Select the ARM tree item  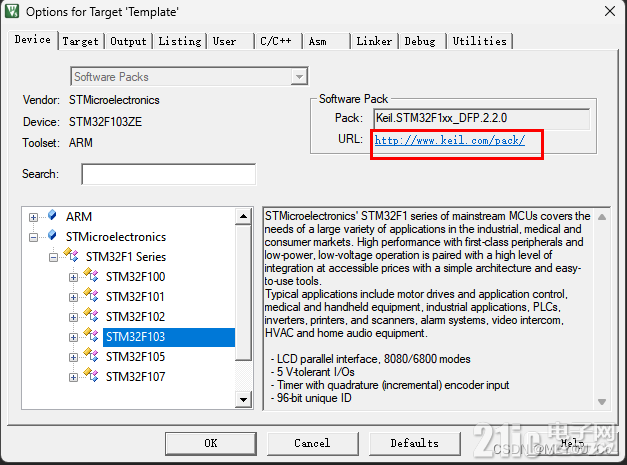pyautogui.click(x=79, y=217)
